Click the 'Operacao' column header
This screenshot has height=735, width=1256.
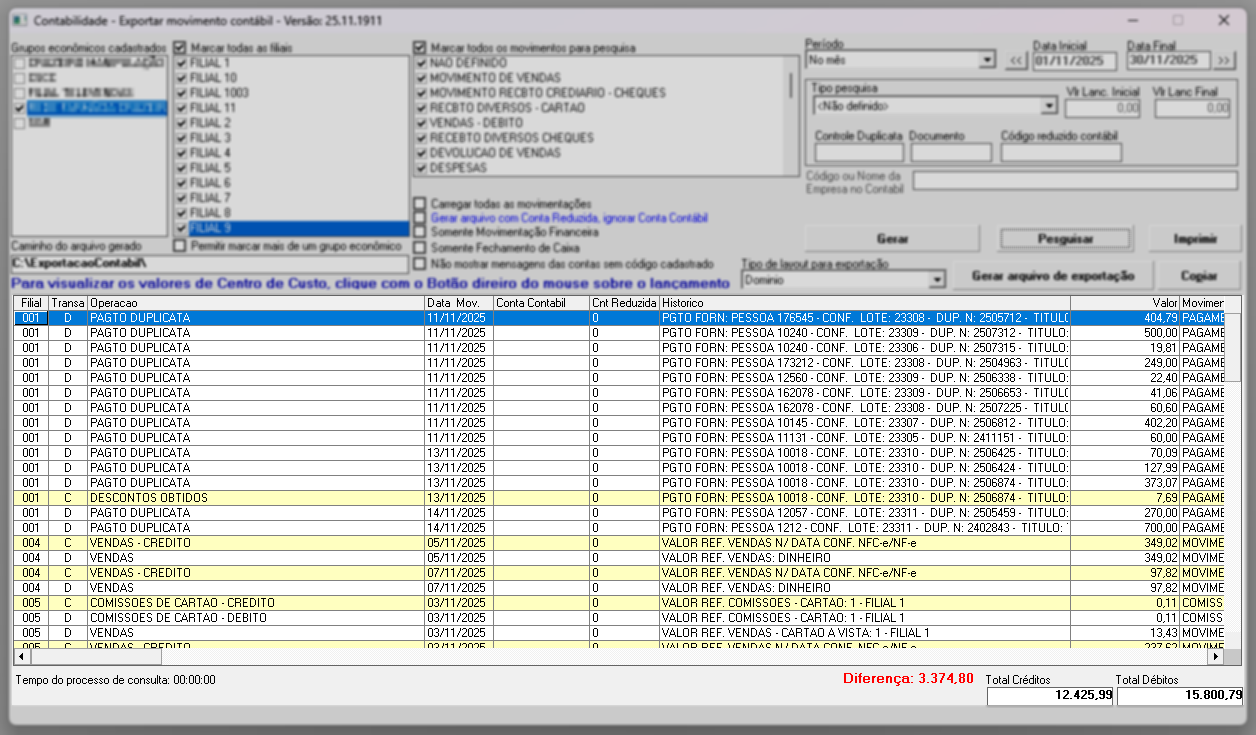pos(255,302)
